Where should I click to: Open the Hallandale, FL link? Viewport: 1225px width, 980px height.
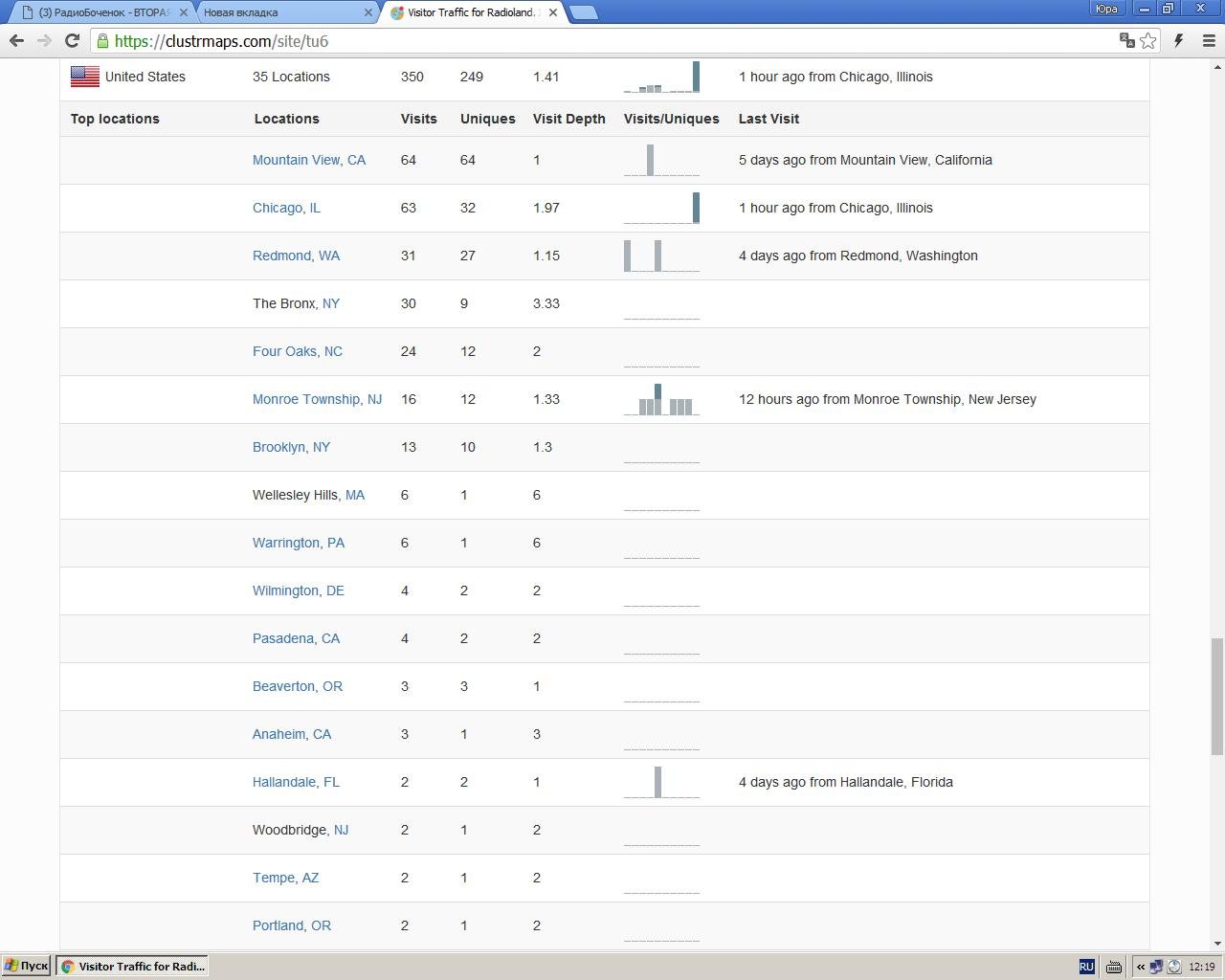[296, 782]
